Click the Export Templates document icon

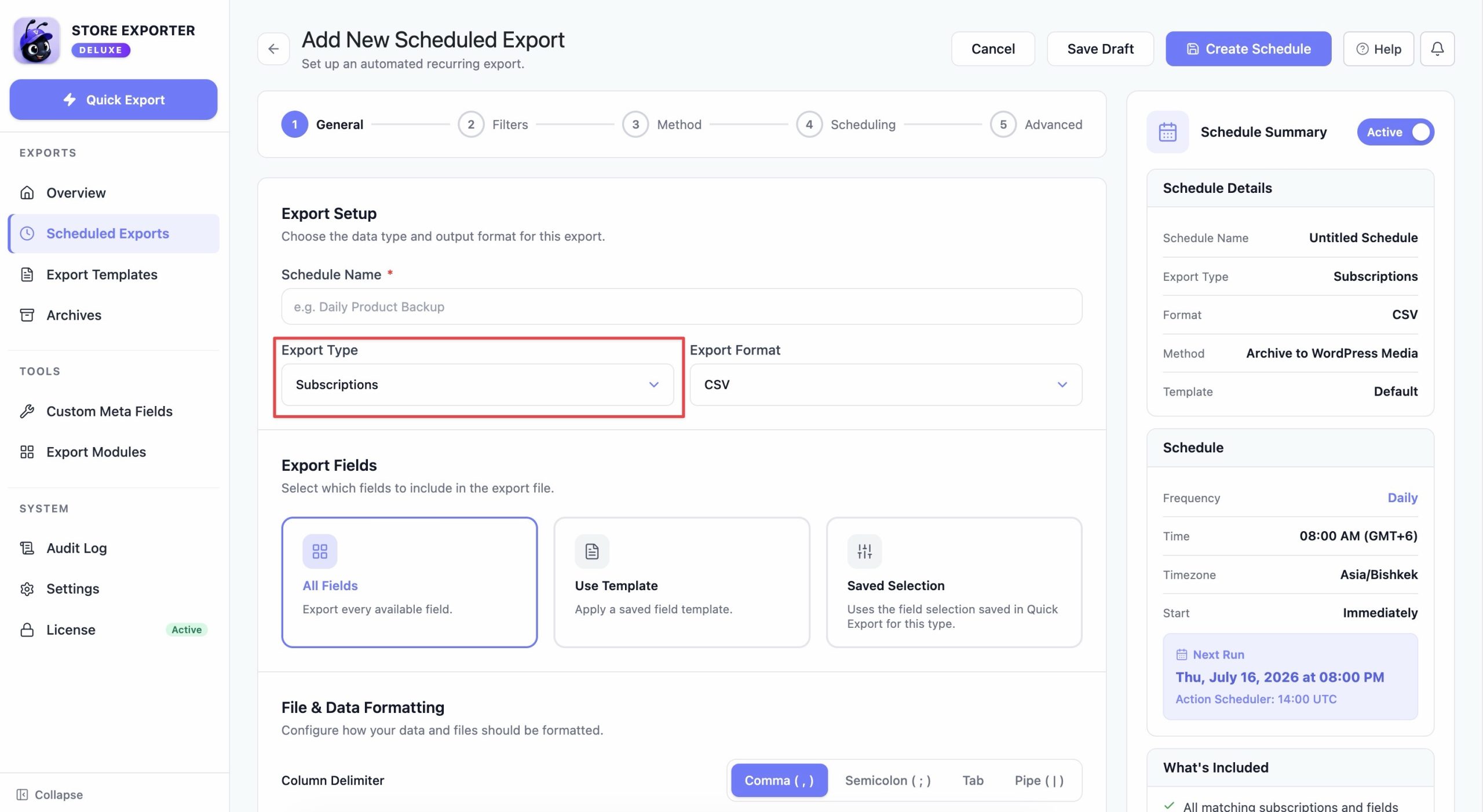coord(27,275)
